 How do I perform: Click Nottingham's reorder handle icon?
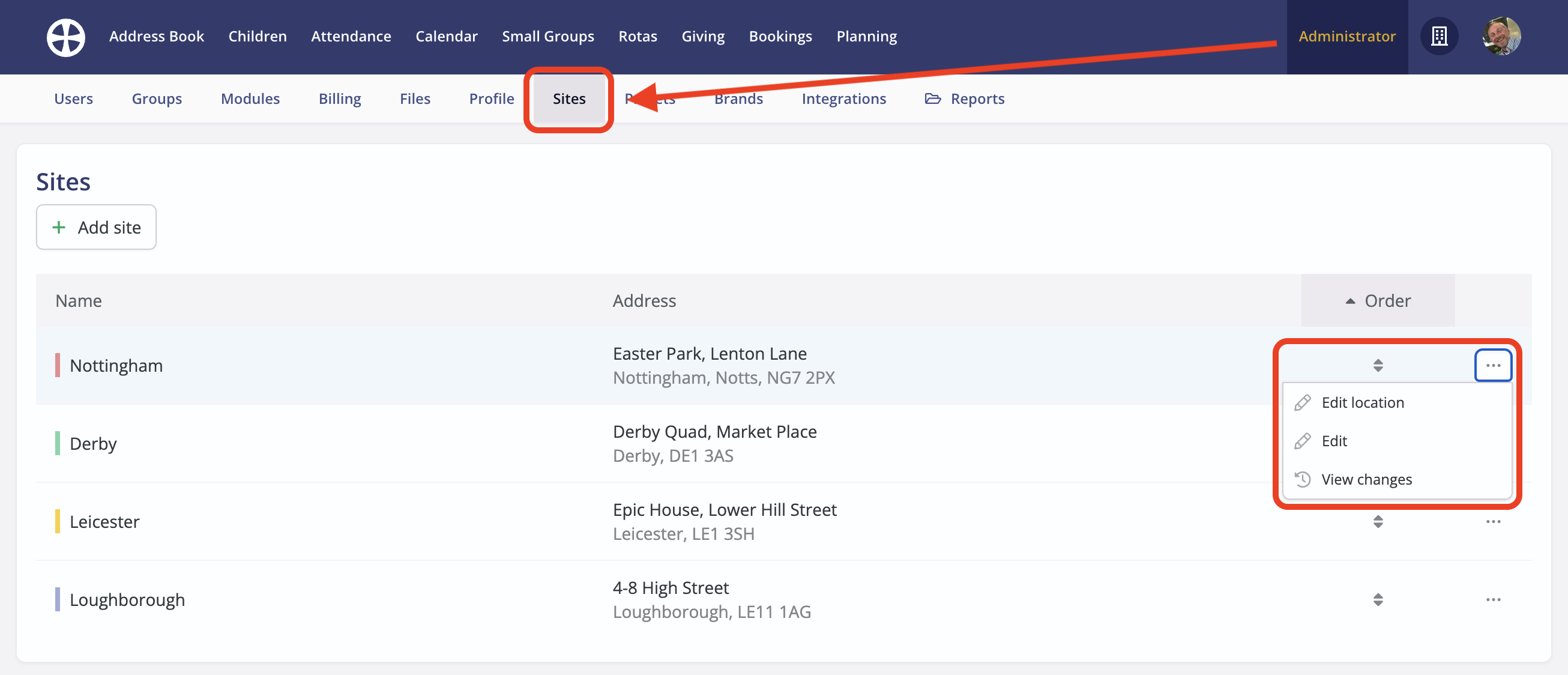pos(1378,365)
